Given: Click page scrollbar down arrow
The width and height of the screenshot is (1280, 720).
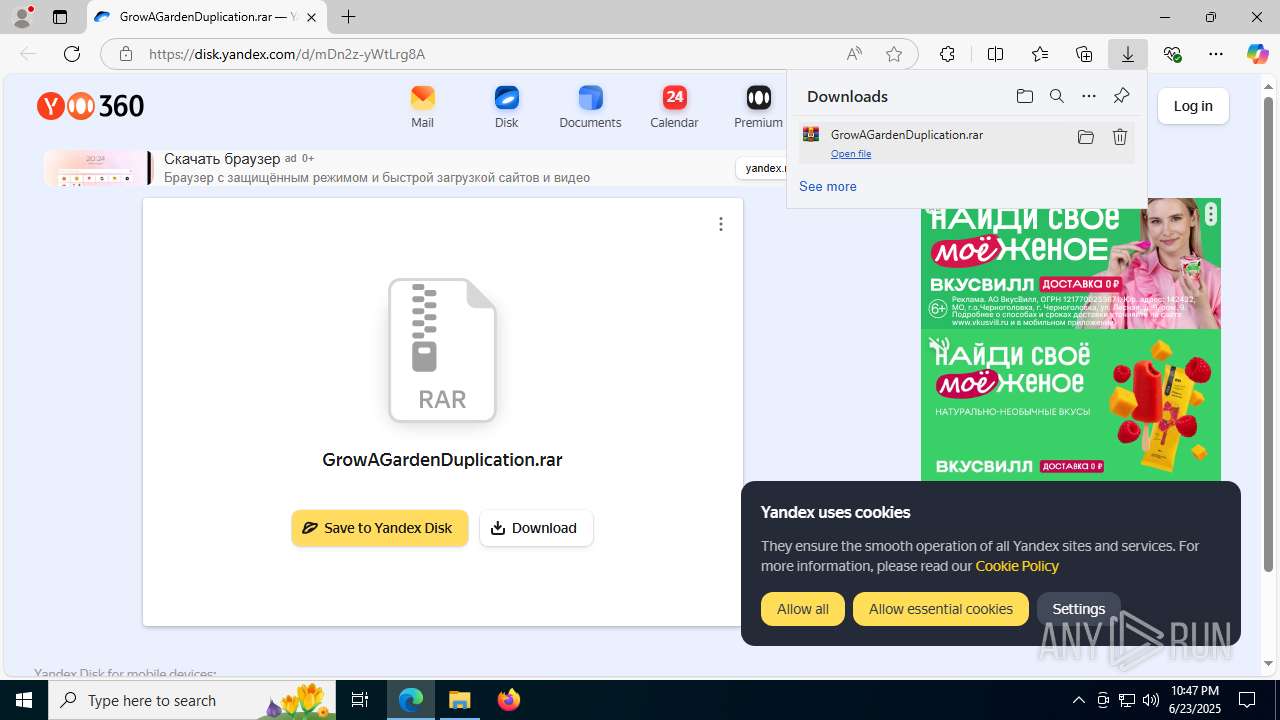Looking at the screenshot, I should point(1269,664).
